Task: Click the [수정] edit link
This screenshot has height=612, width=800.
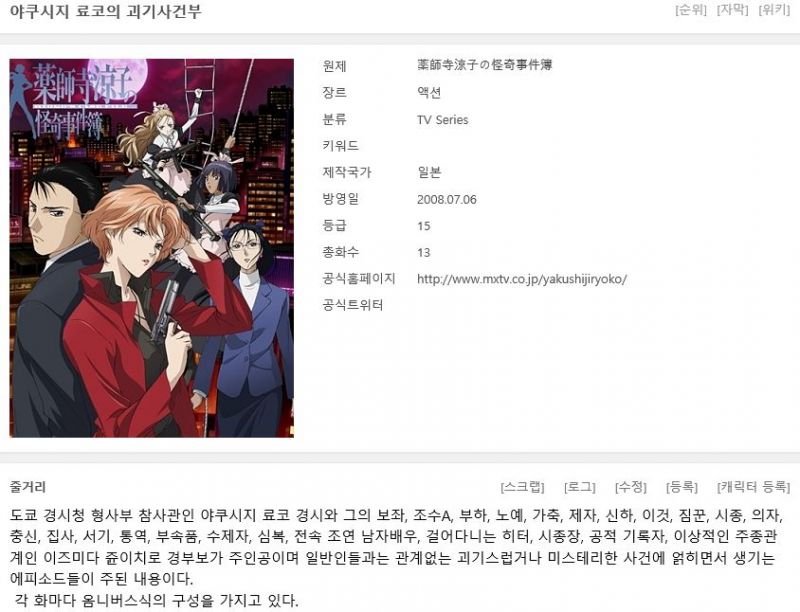Action: coord(631,487)
